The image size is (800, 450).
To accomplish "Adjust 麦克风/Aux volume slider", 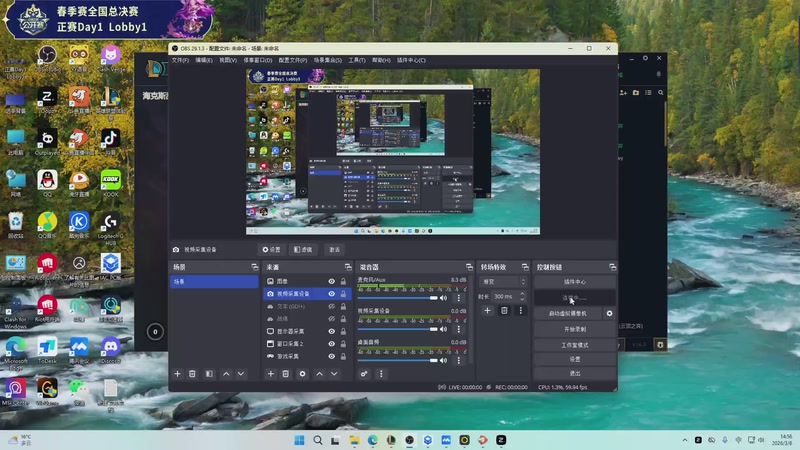I will 398,298.
